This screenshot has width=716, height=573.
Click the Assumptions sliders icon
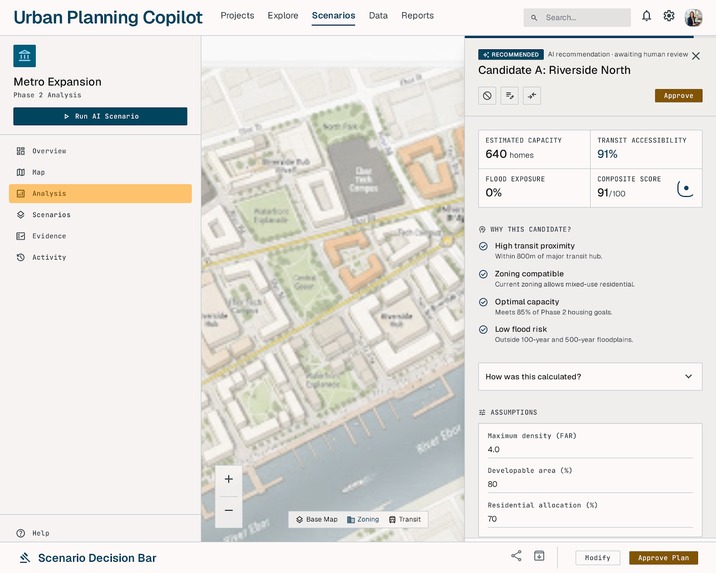point(482,412)
